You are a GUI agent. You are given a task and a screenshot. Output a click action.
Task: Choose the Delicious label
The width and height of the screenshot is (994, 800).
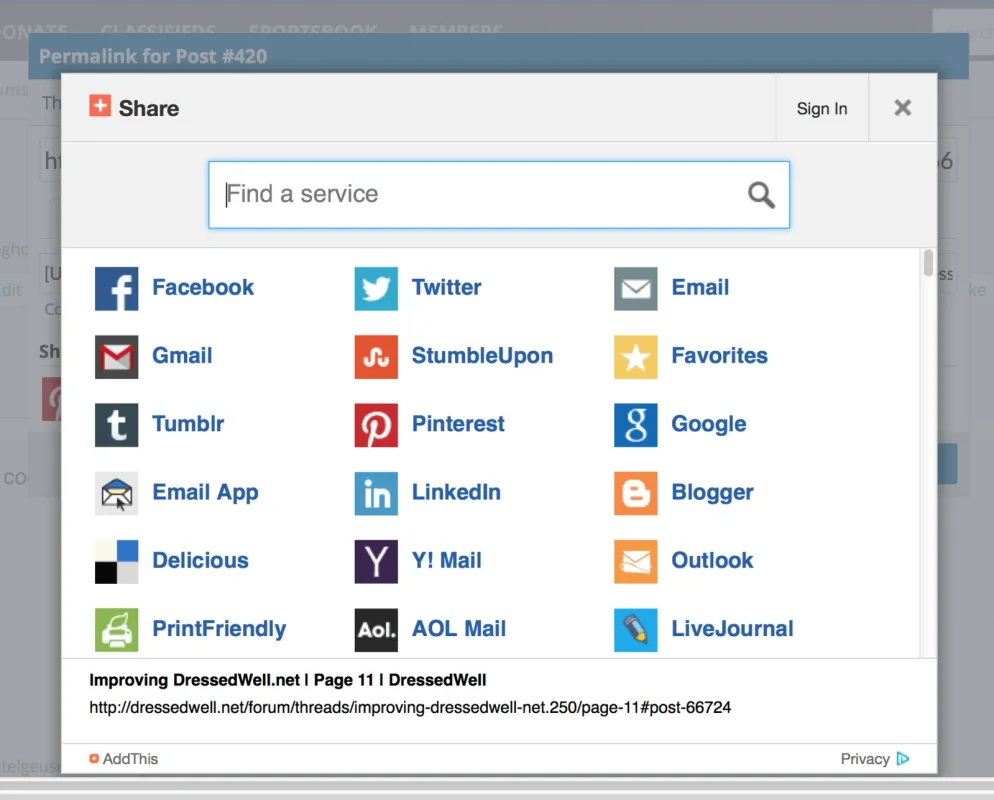(200, 560)
